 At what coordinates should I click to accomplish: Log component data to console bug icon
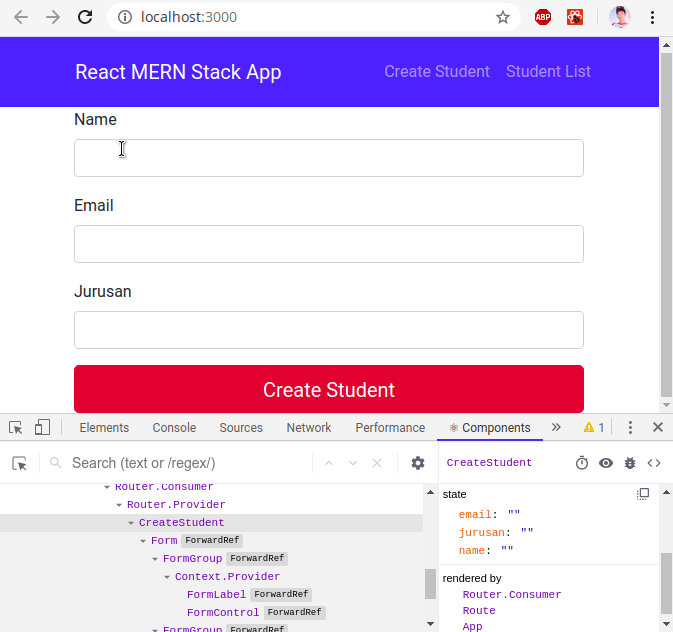pos(630,463)
